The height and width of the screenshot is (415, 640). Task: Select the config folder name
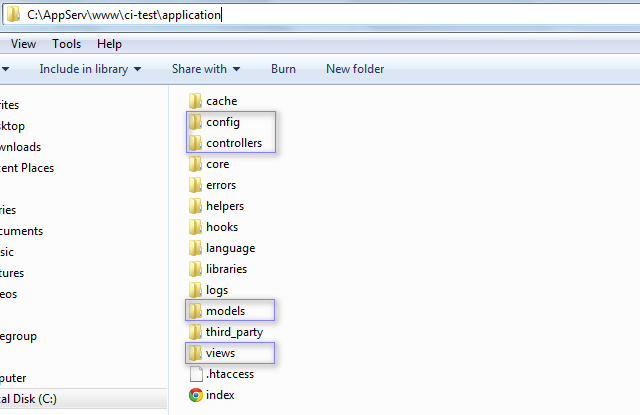pos(223,122)
